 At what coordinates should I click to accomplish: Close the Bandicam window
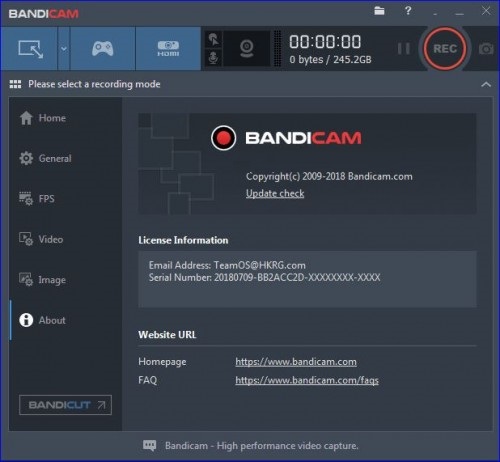coord(486,11)
